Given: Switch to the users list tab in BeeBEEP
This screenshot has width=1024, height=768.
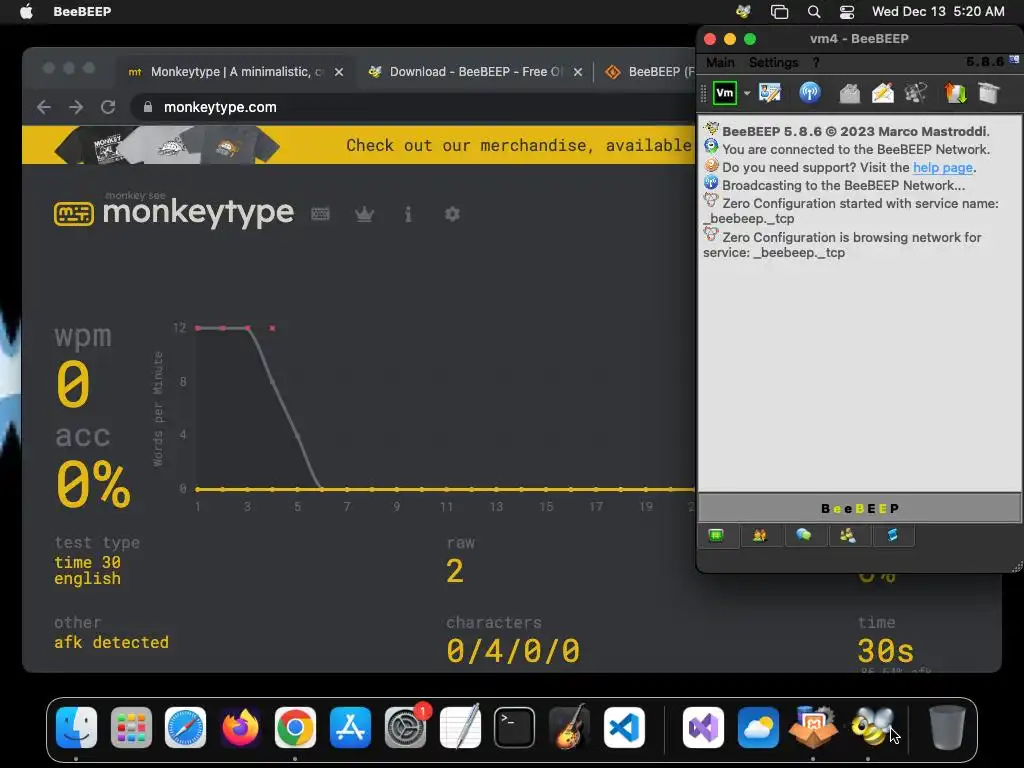Looking at the screenshot, I should (760, 536).
